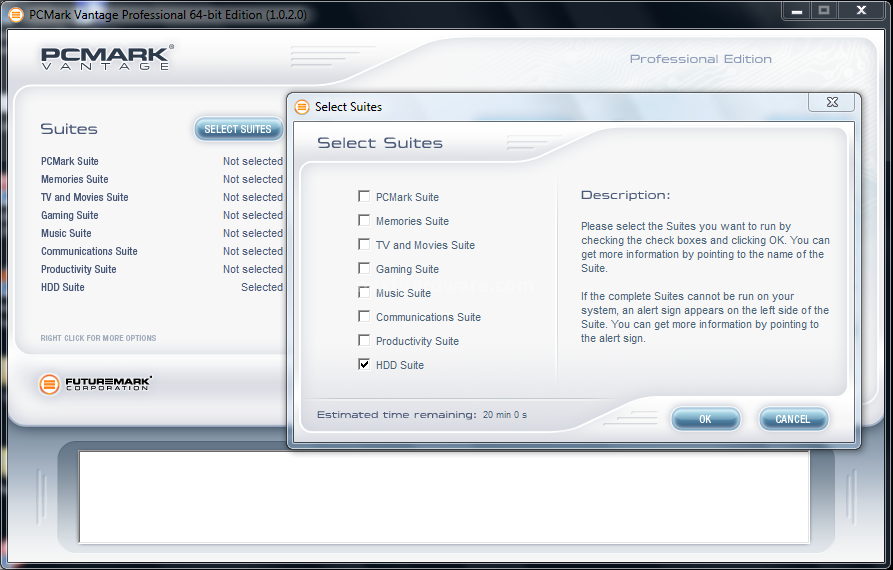This screenshot has width=893, height=570.
Task: Click 'Communications Suite' in the Suites list
Action: (89, 251)
